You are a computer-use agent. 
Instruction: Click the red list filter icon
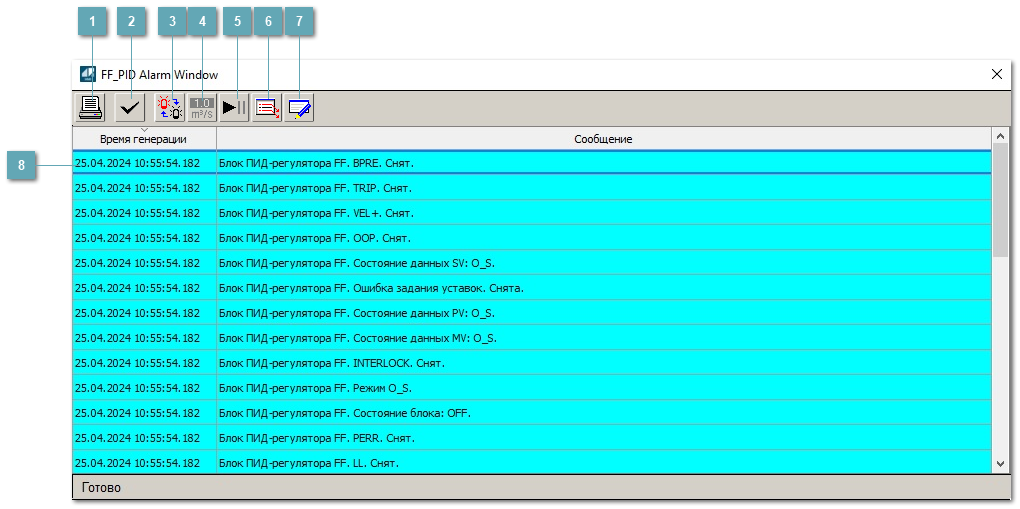tap(266, 107)
